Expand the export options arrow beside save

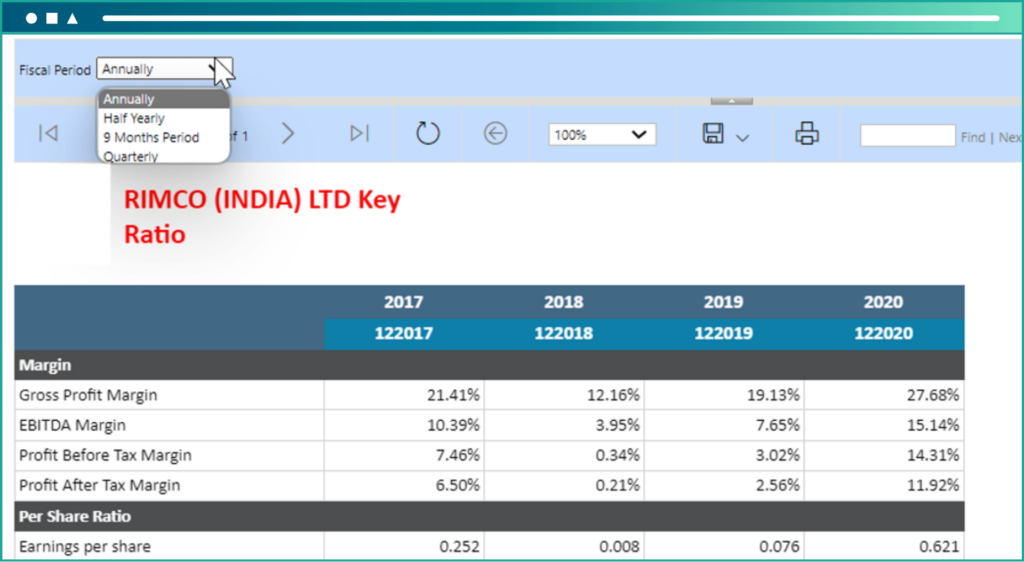point(742,137)
